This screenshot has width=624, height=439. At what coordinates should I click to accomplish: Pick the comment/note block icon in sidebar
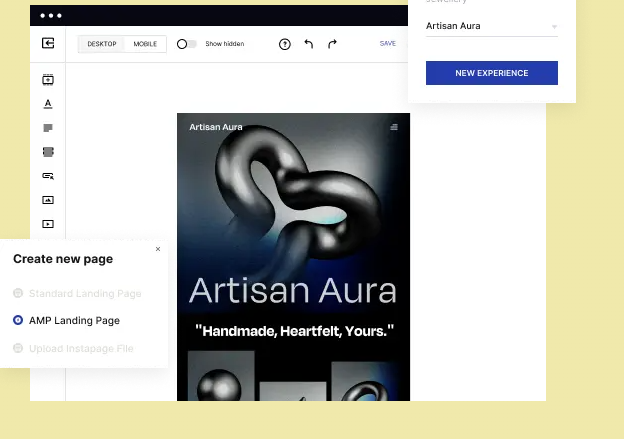tap(48, 128)
